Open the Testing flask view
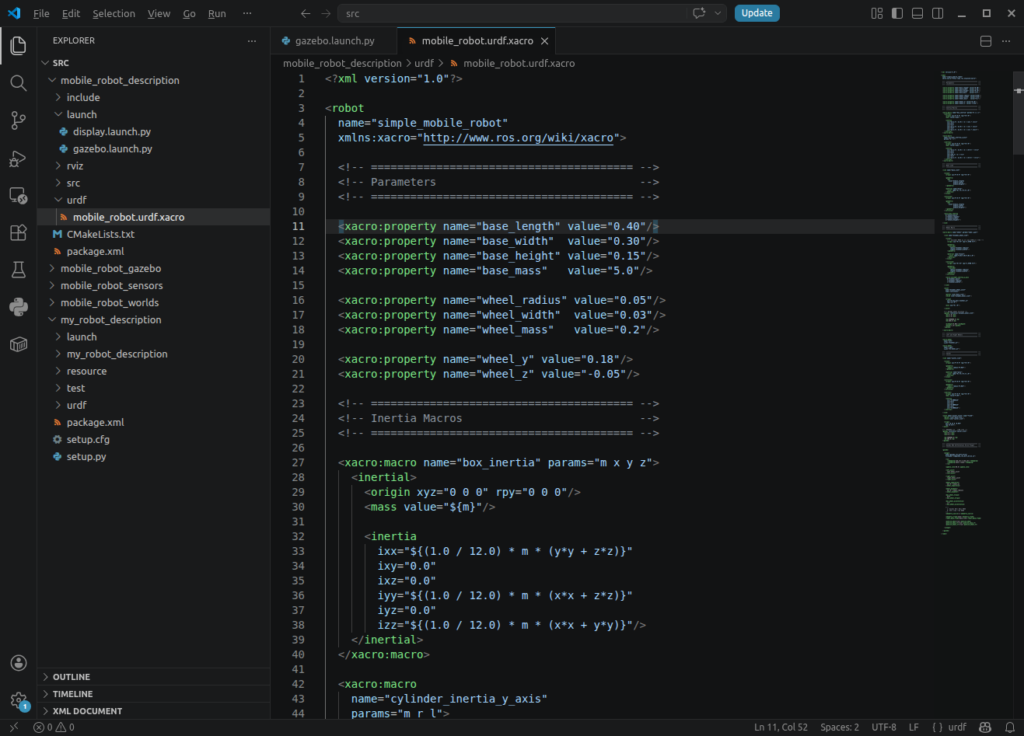1024x736 pixels. (x=18, y=270)
